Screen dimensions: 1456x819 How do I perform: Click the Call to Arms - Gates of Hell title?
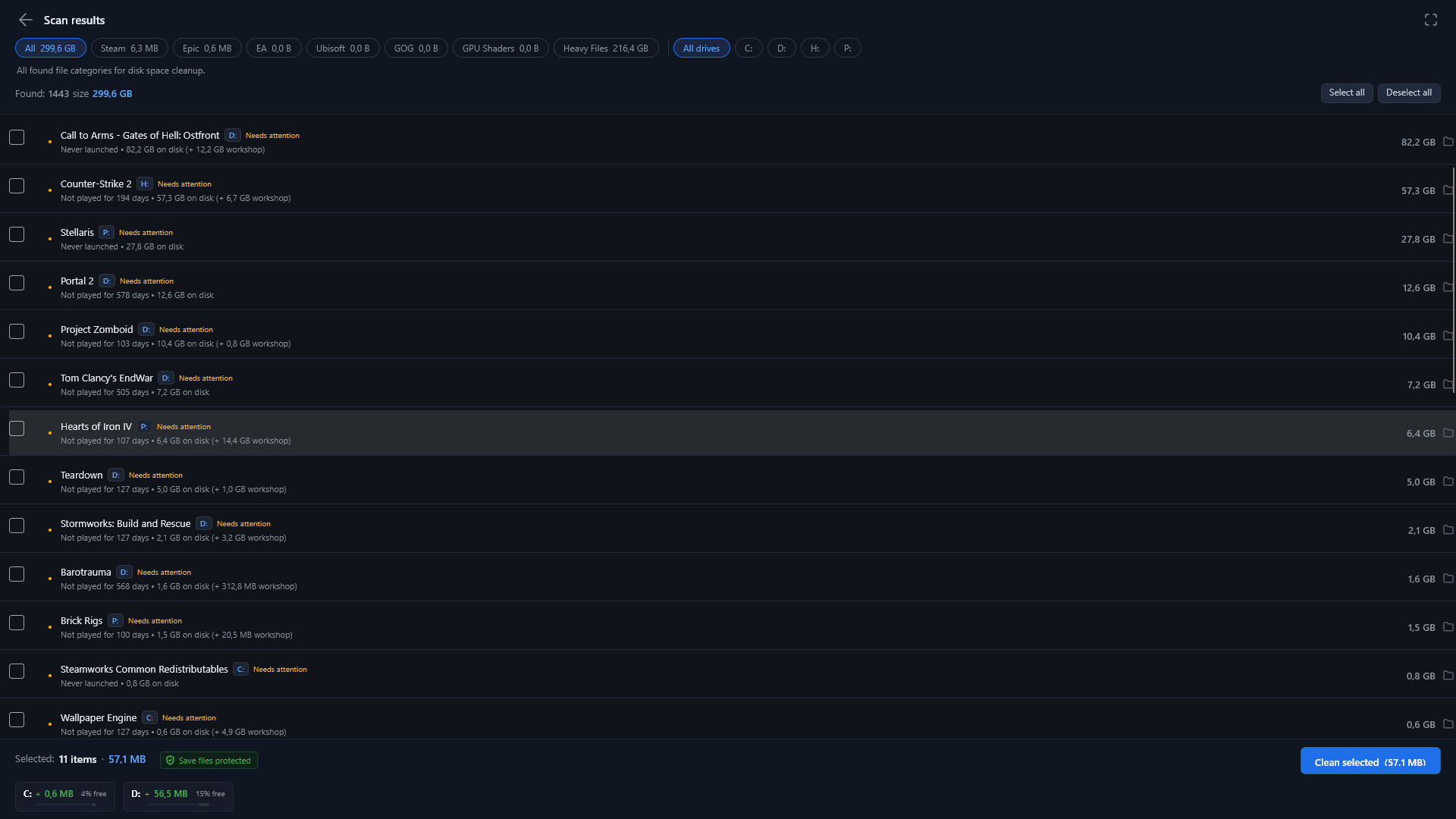140,135
